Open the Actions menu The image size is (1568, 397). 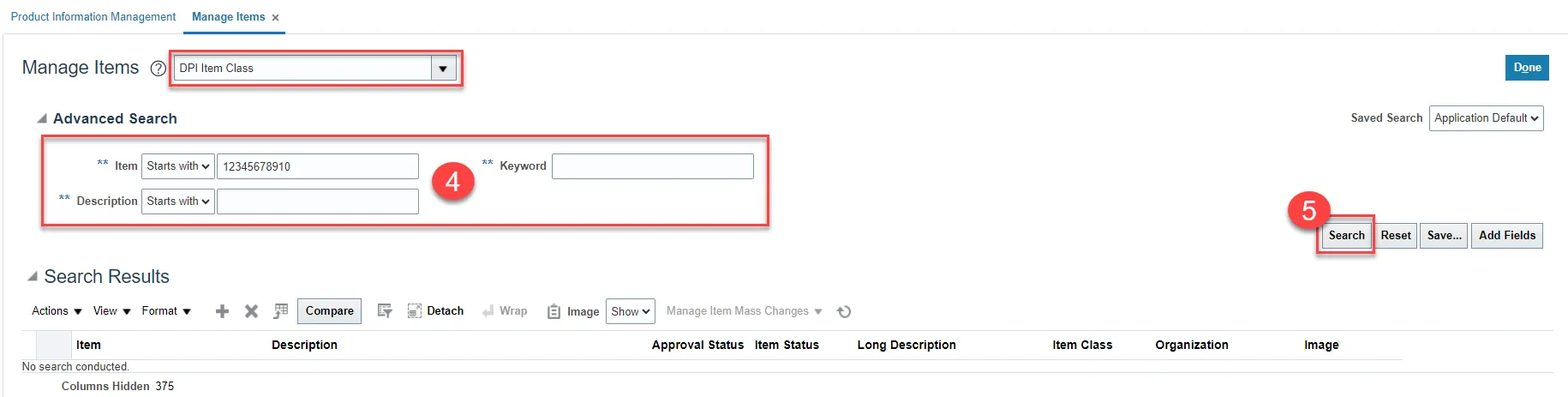pyautogui.click(x=57, y=311)
